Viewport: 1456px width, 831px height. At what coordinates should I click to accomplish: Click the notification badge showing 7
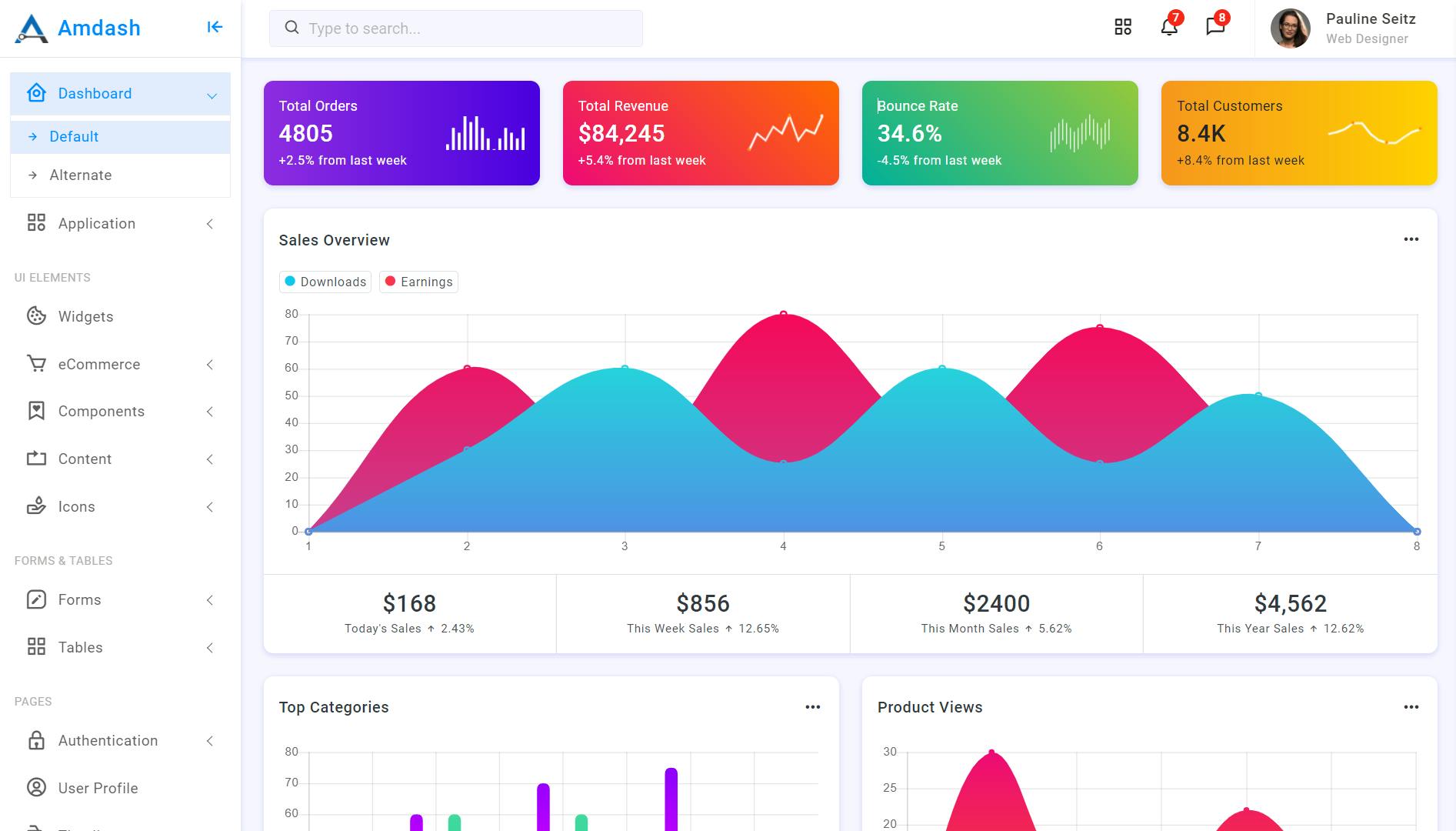pos(1175,18)
